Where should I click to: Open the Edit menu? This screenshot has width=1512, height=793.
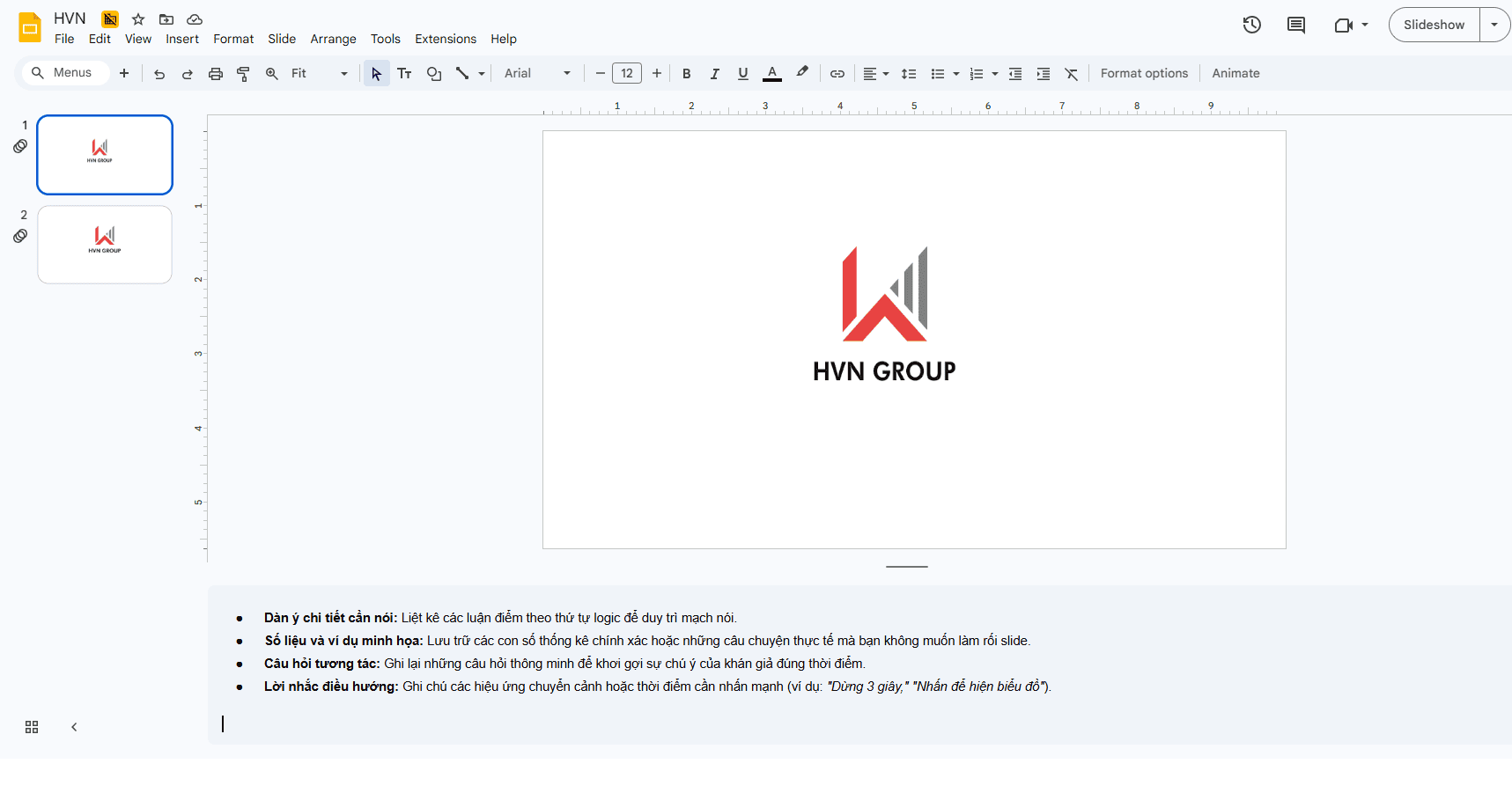pyautogui.click(x=100, y=39)
